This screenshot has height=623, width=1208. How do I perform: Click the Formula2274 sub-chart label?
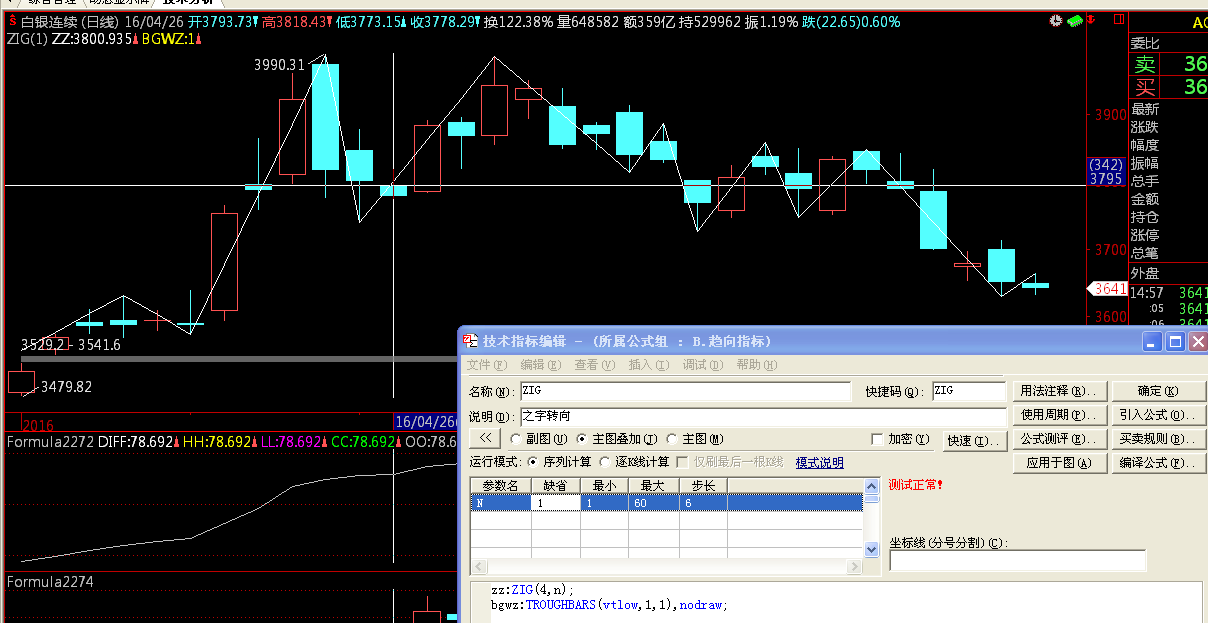(50, 581)
